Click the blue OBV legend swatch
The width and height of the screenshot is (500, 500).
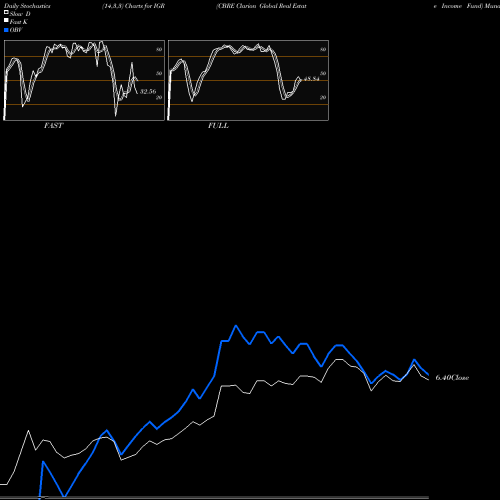tap(6, 30)
